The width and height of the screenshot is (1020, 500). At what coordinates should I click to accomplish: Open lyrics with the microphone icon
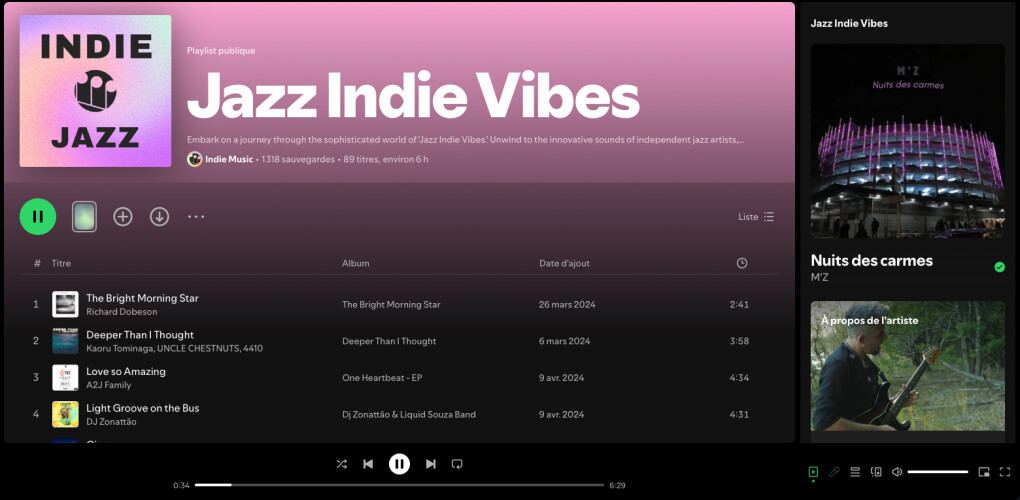click(834, 472)
